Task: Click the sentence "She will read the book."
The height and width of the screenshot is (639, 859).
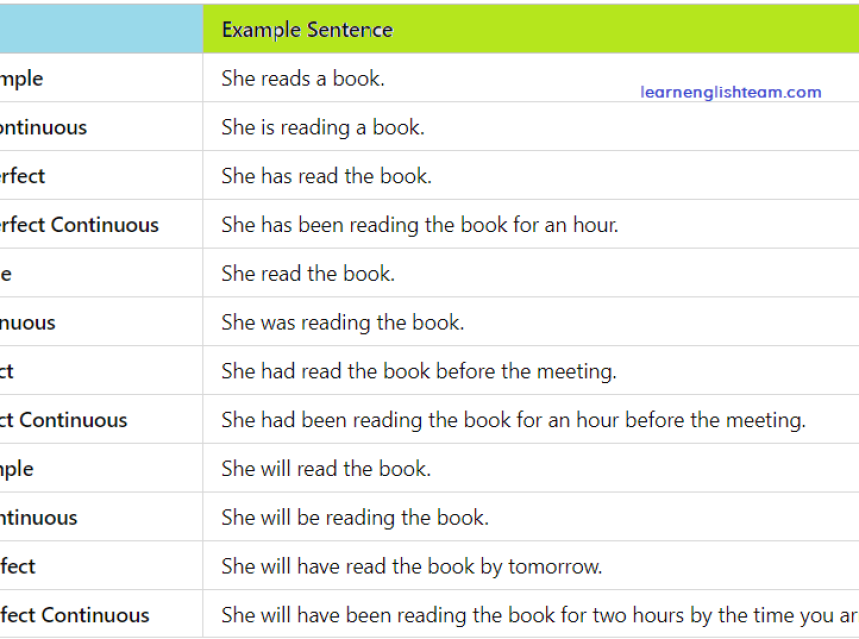Action: pos(326,469)
